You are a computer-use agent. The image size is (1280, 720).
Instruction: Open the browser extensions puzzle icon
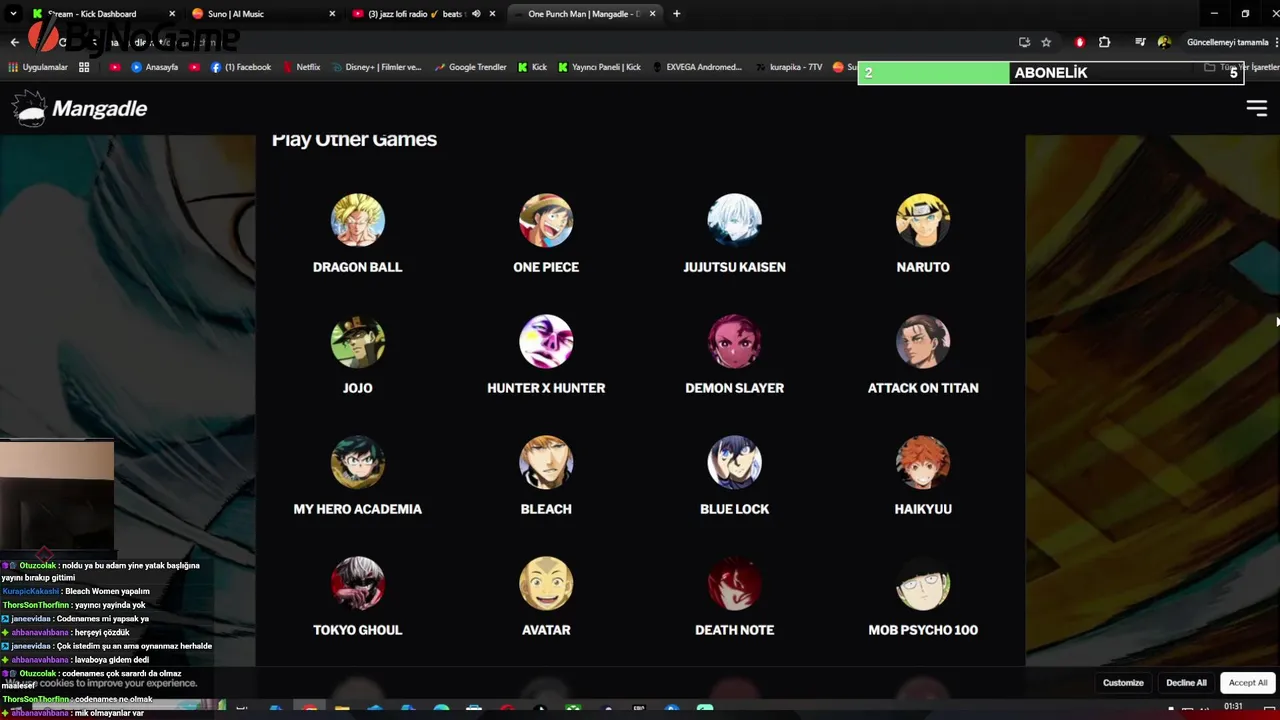click(x=1104, y=42)
